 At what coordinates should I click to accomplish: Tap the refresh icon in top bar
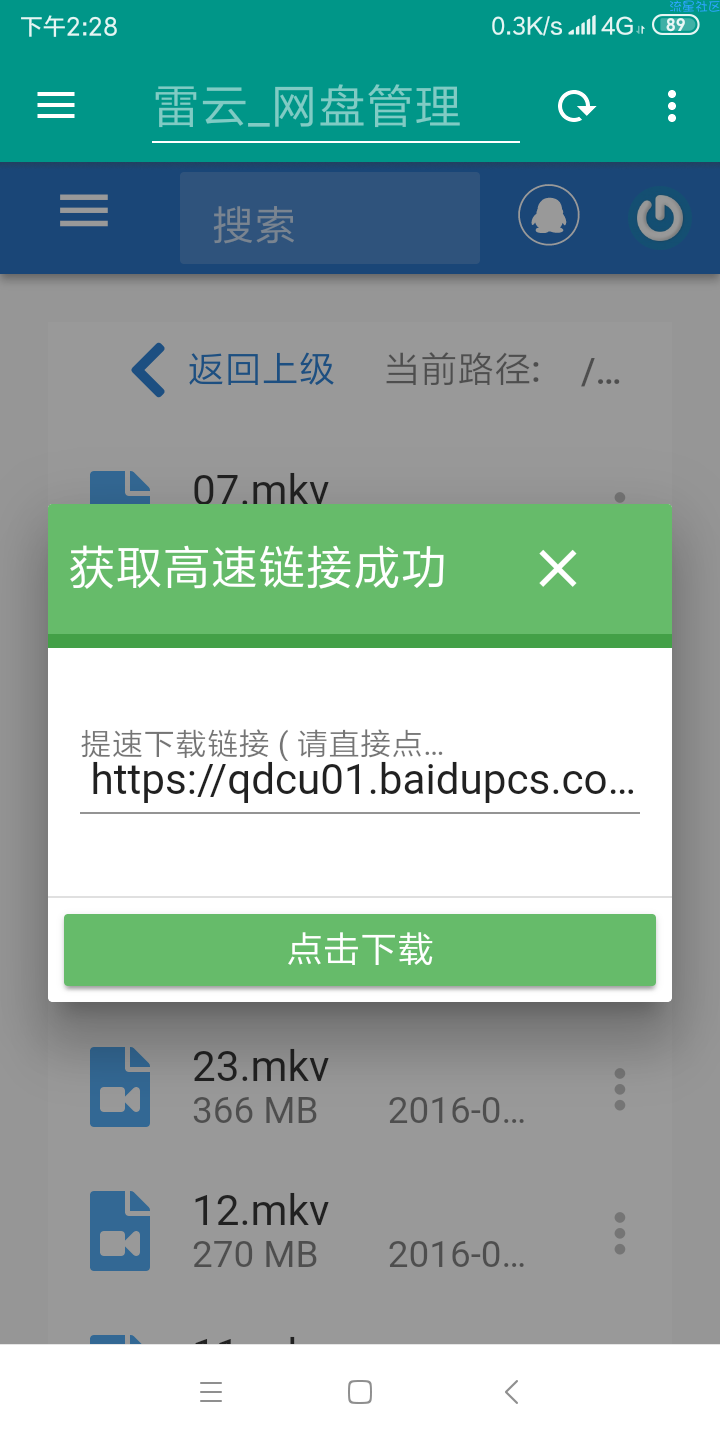(x=576, y=106)
